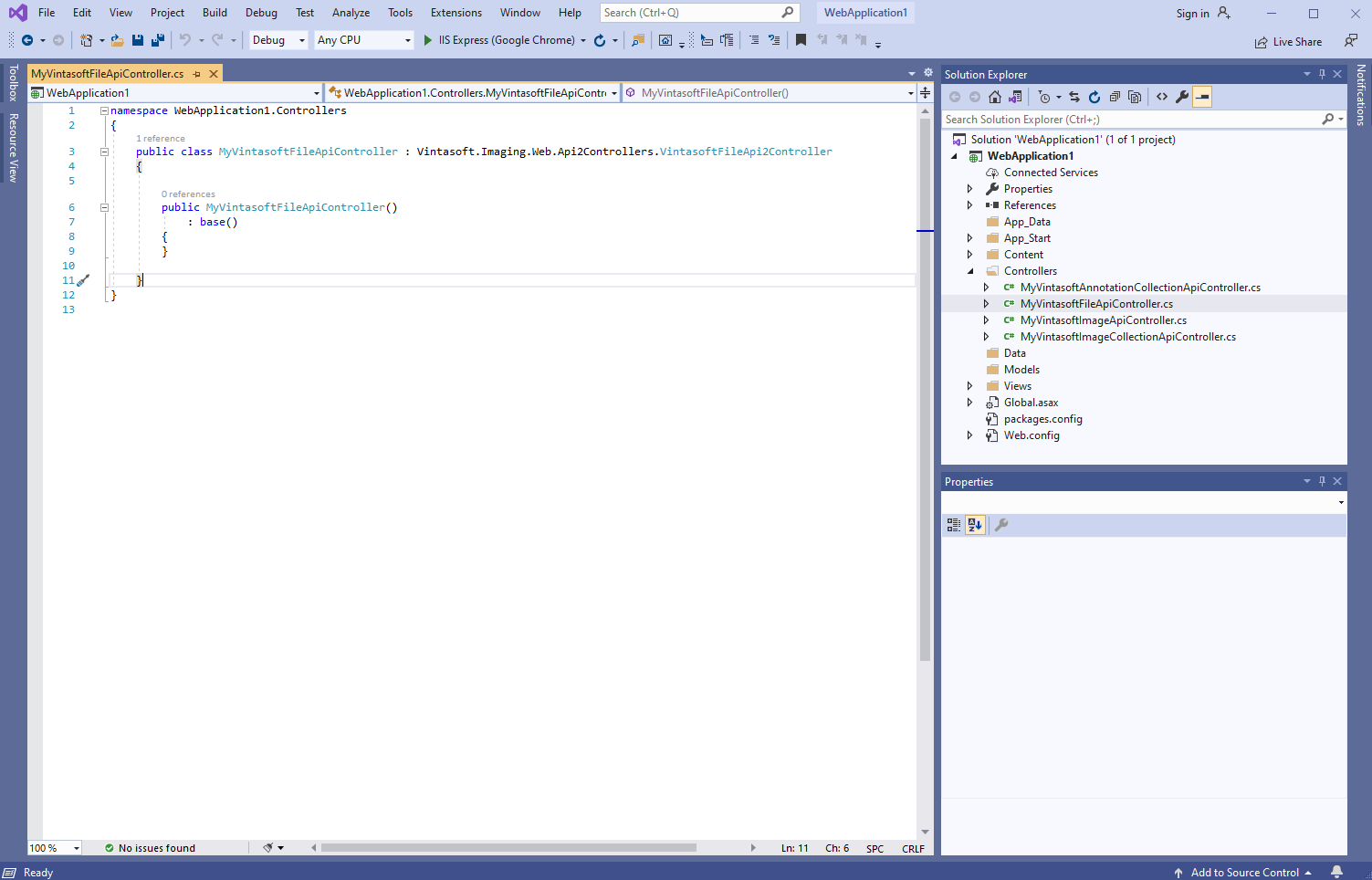Image resolution: width=1372 pixels, height=880 pixels.
Task: Click the Live Share button
Action: [x=1288, y=42]
